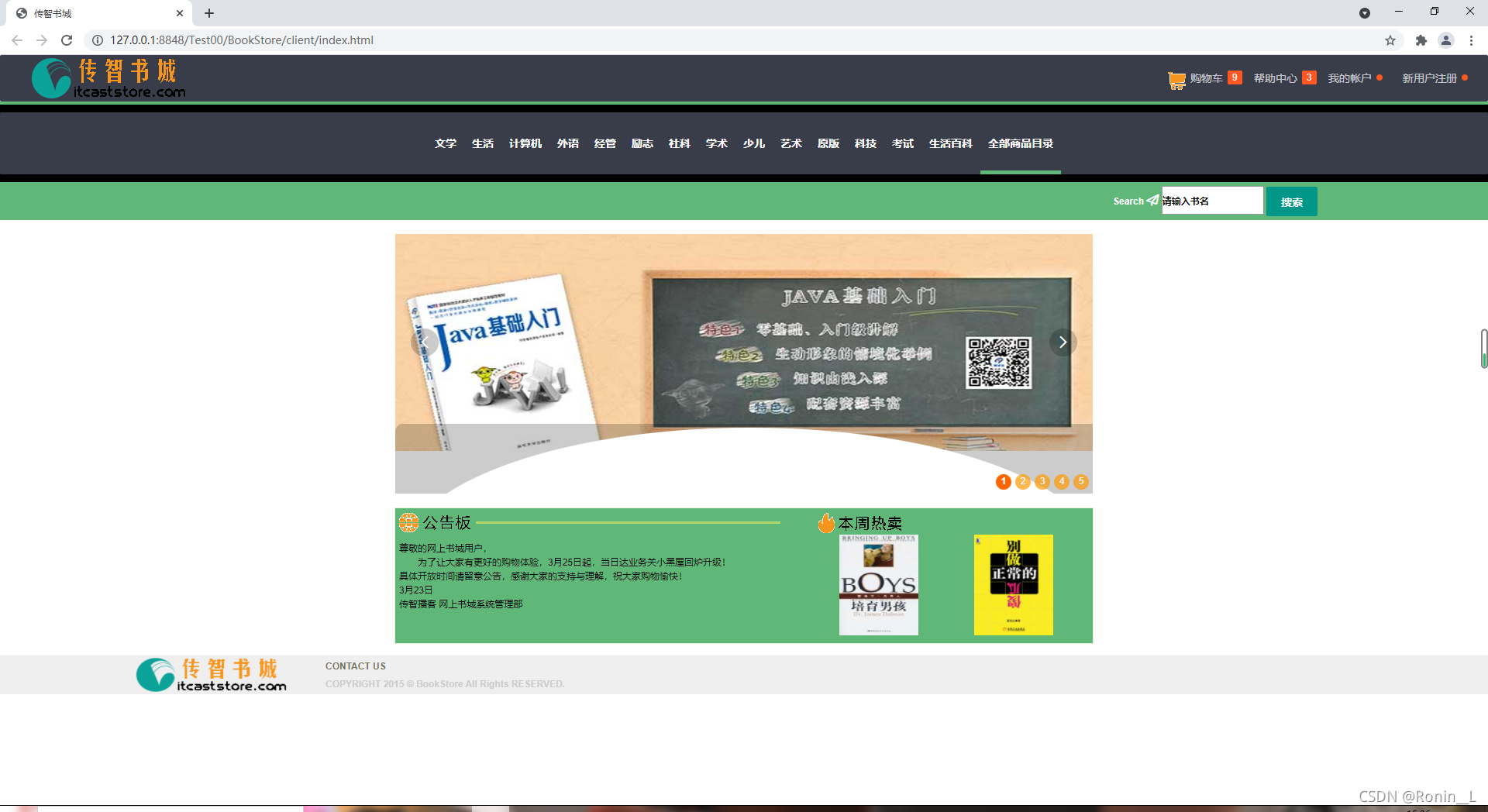Select the 励志 category

click(x=642, y=143)
